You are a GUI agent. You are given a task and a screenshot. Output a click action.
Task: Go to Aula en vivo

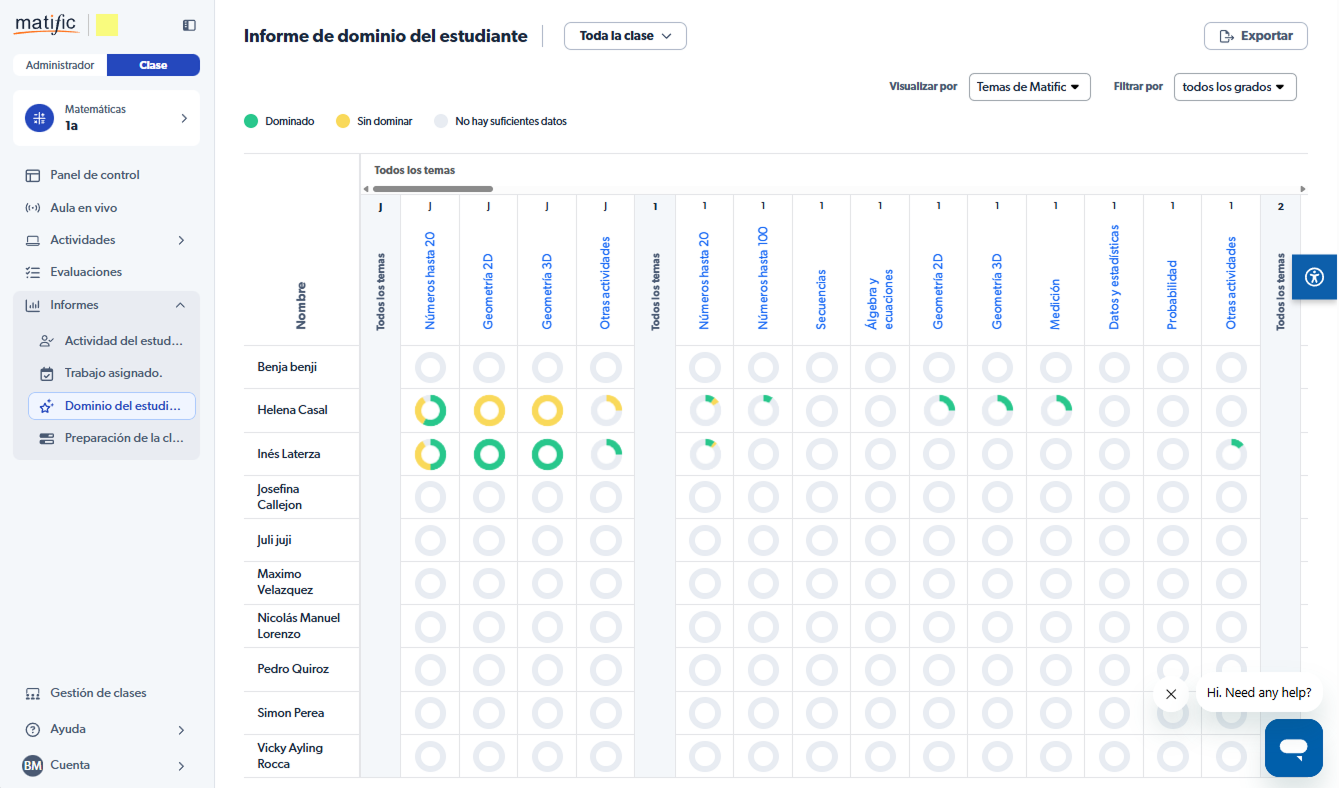pos(84,208)
